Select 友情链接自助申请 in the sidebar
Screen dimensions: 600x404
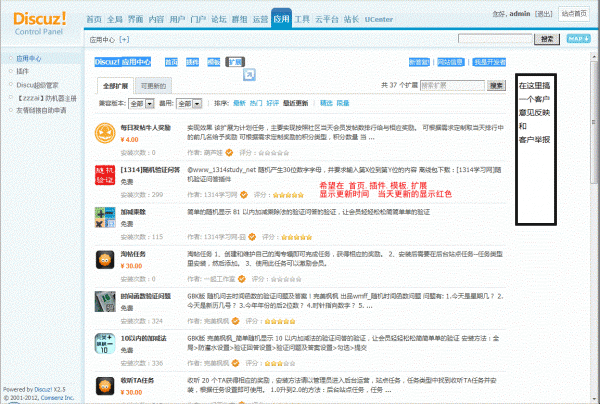(41, 110)
